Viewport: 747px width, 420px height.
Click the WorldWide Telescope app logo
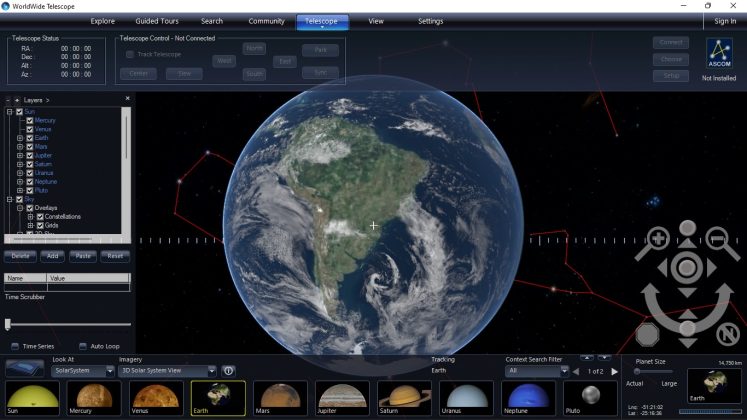coord(6,6)
